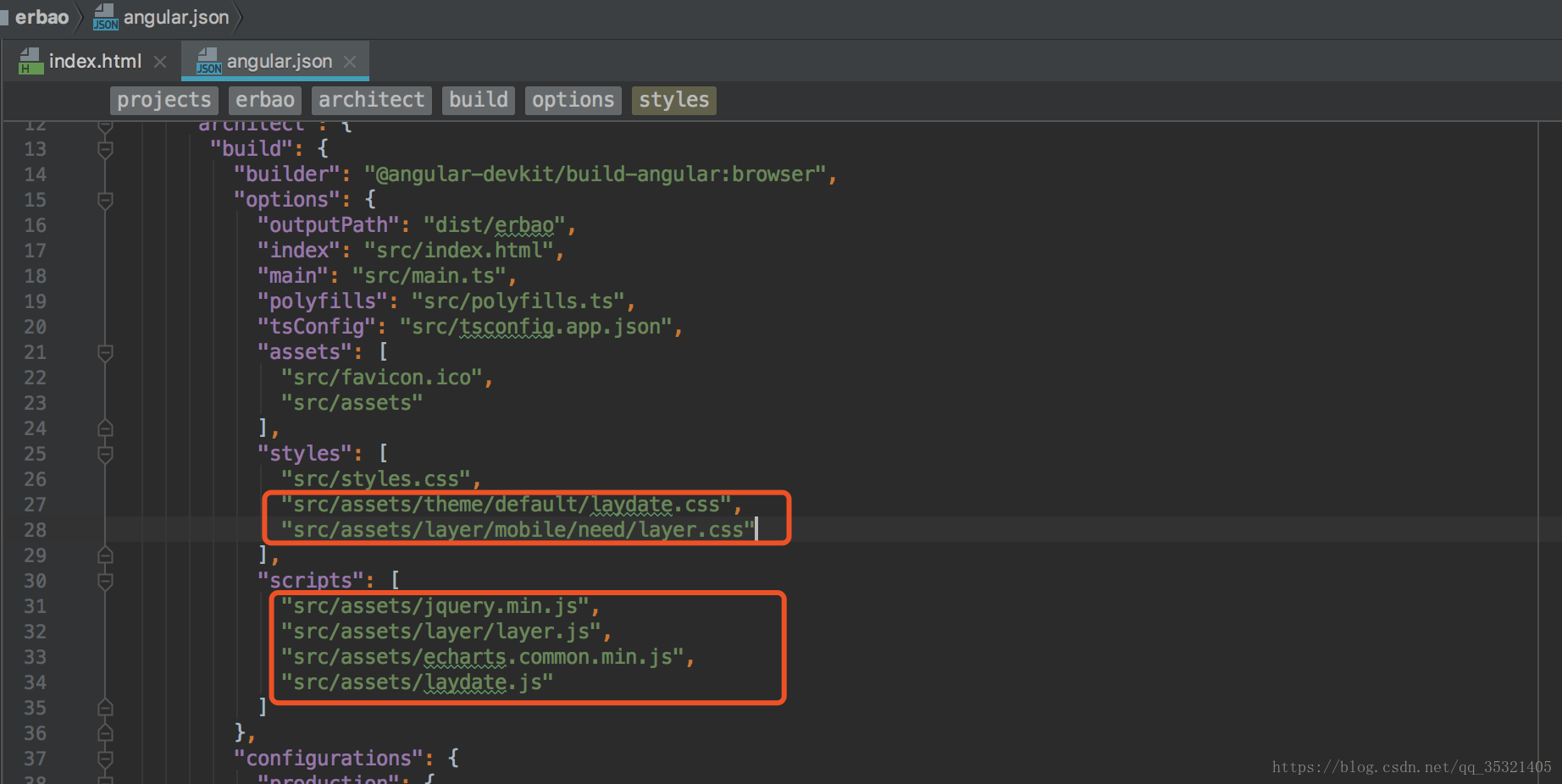This screenshot has width=1562, height=784.
Task: Click the "outputPath" key
Action: tap(329, 225)
